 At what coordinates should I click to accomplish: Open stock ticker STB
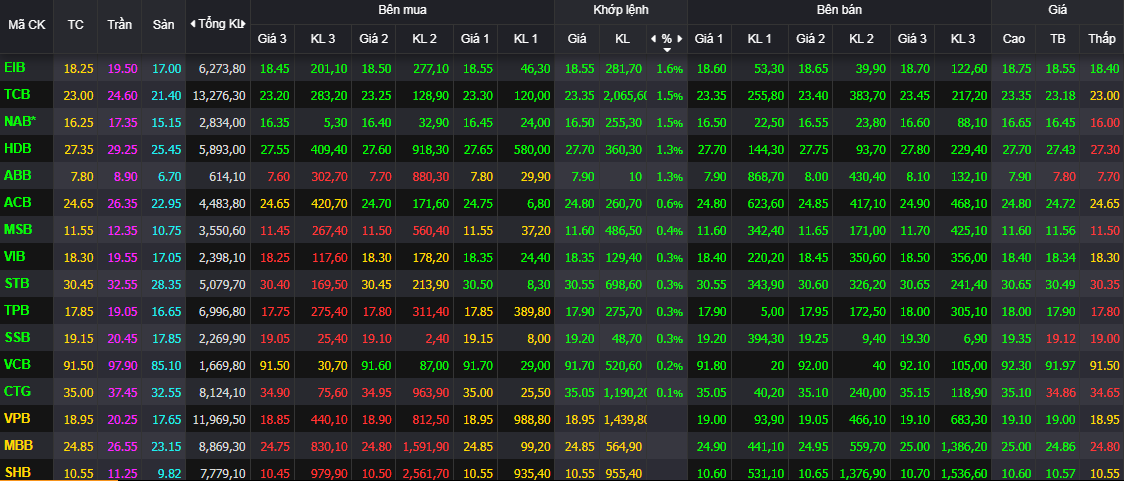[x=16, y=283]
